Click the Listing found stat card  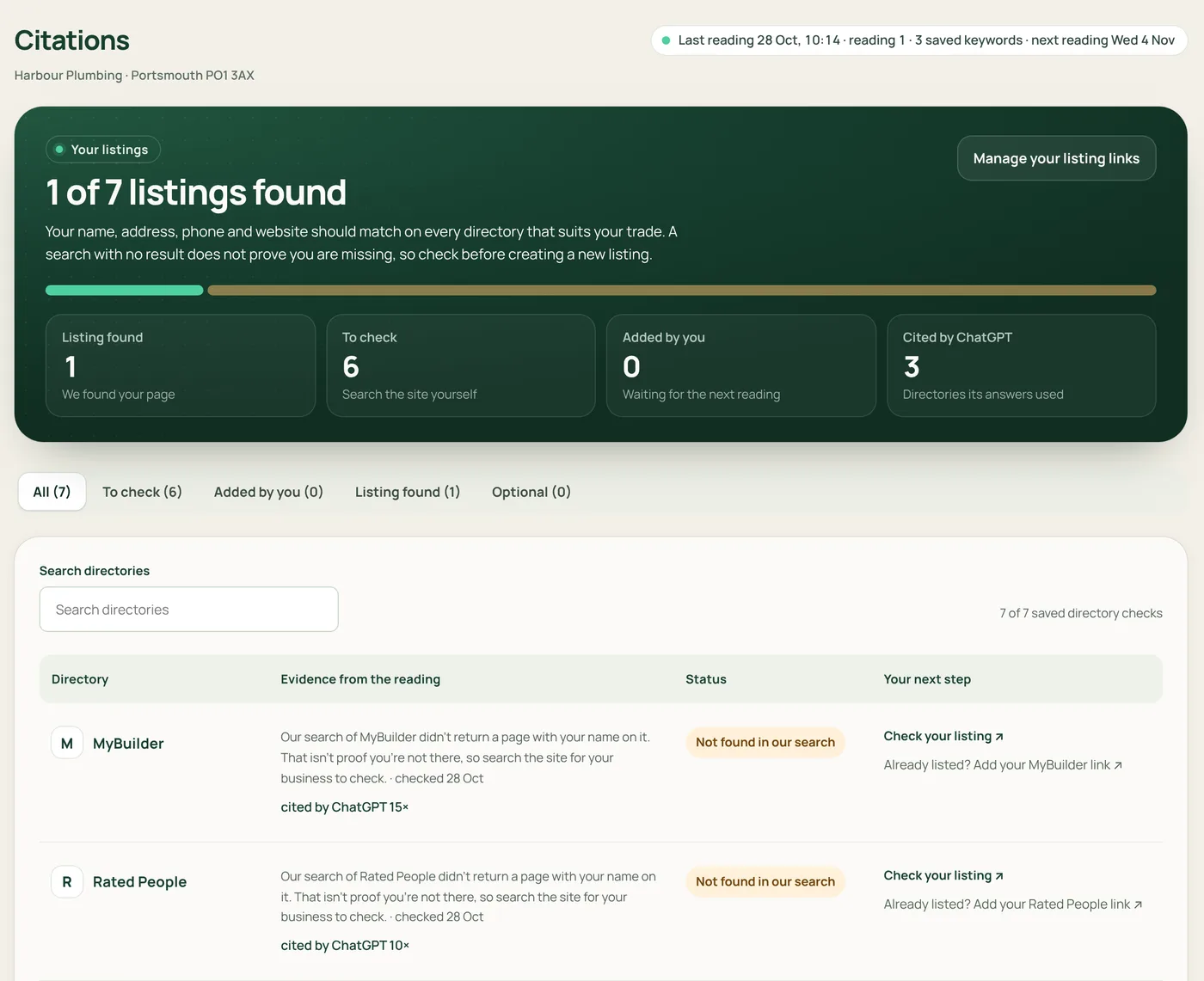coord(181,365)
